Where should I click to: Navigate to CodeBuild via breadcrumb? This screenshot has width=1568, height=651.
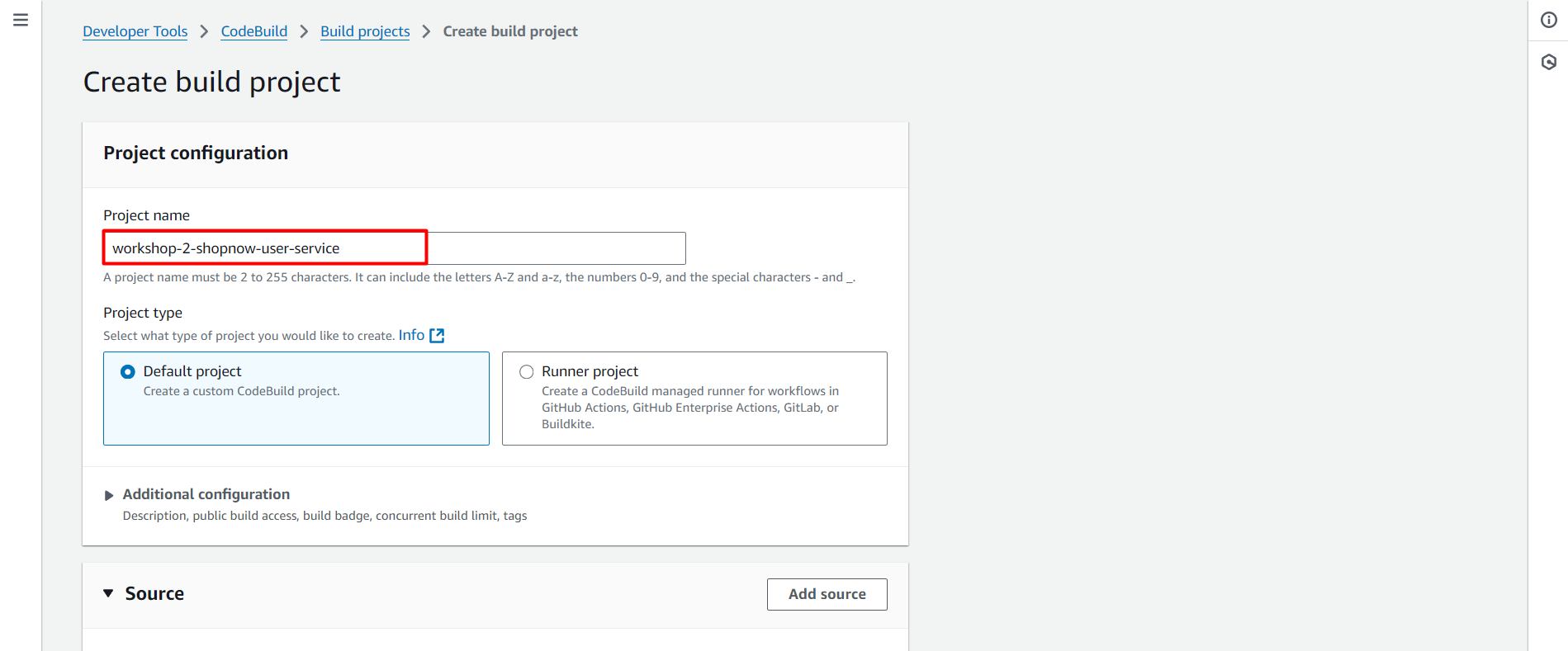(x=253, y=31)
